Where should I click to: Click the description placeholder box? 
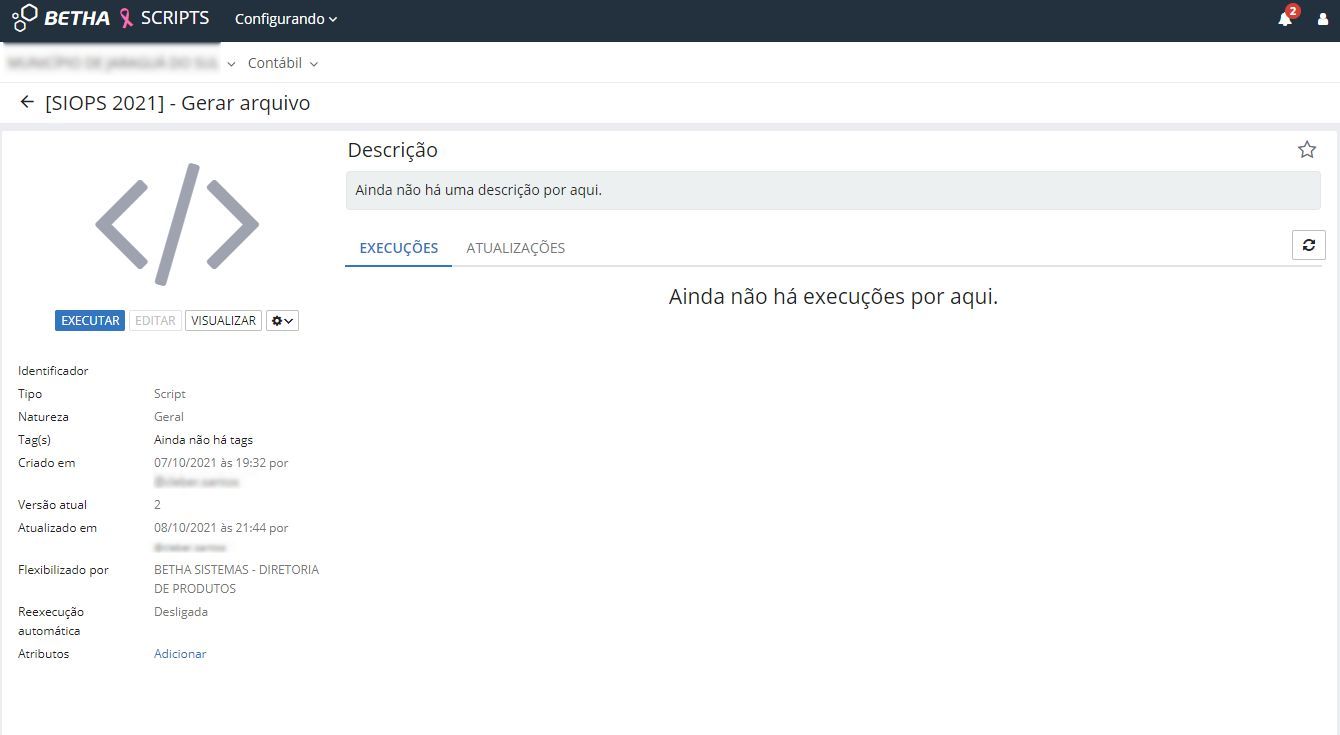[x=833, y=190]
